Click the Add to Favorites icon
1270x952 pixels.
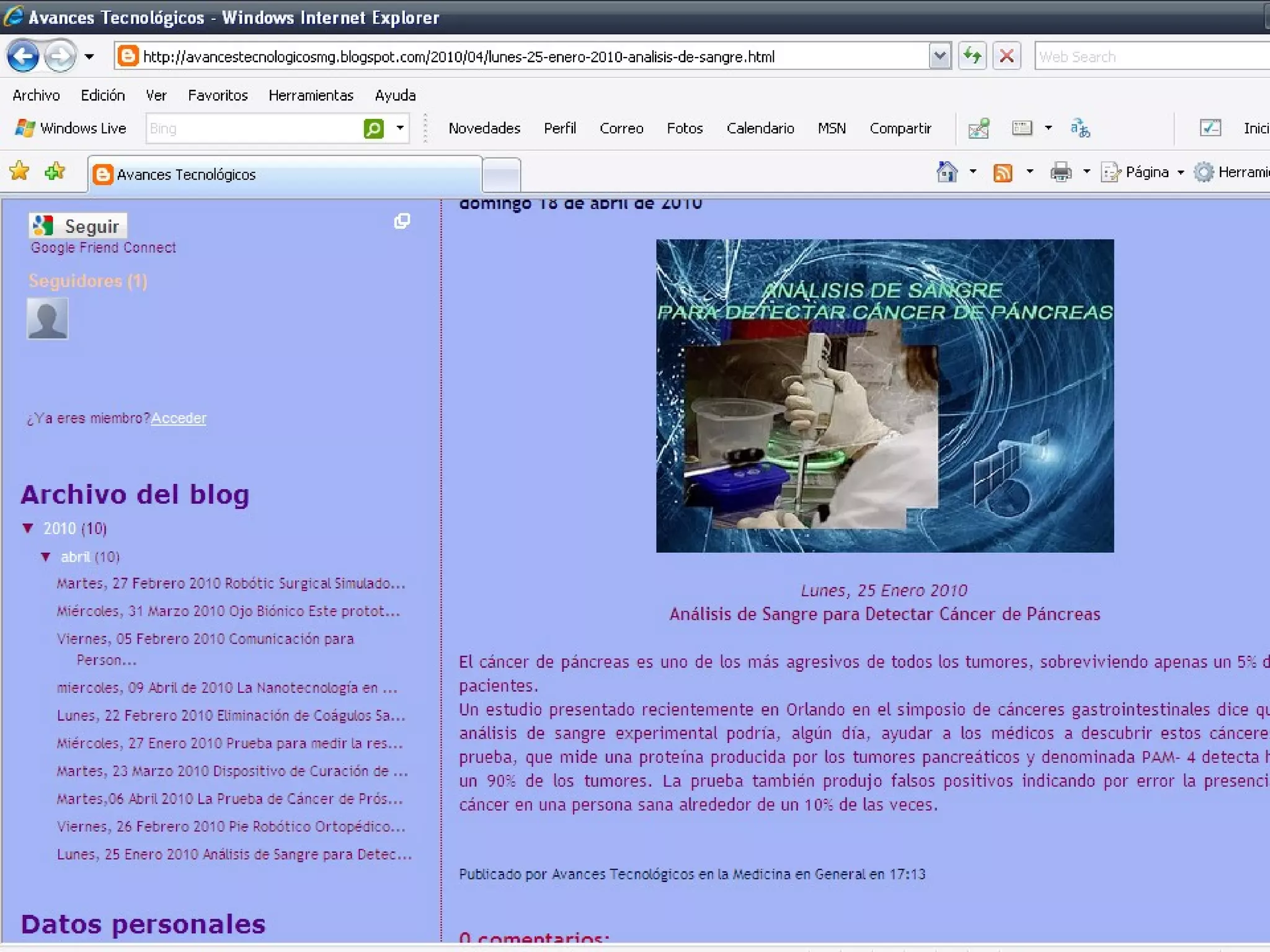coord(55,171)
